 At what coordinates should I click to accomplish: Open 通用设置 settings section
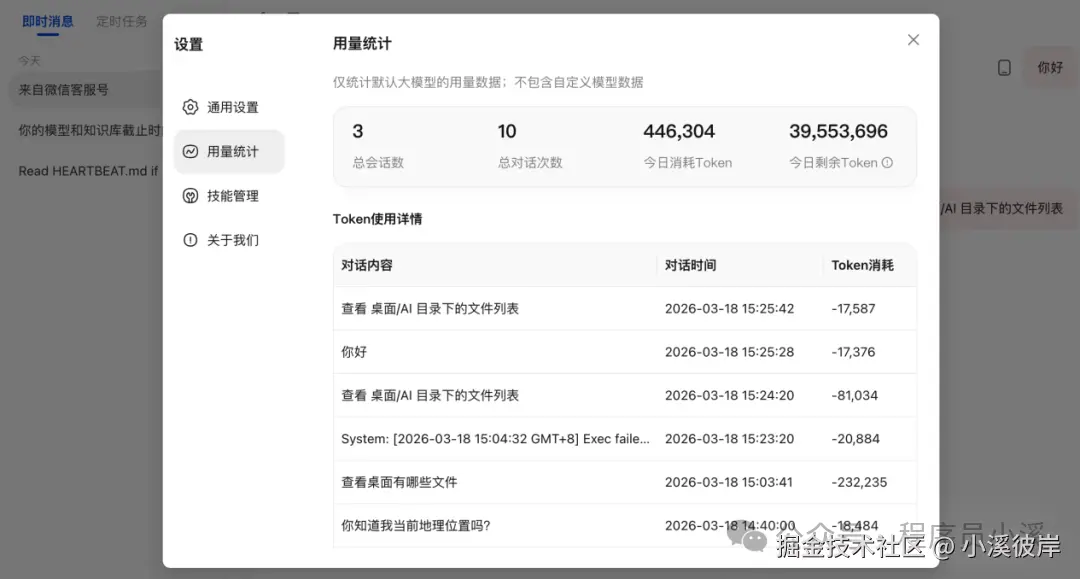[229, 107]
